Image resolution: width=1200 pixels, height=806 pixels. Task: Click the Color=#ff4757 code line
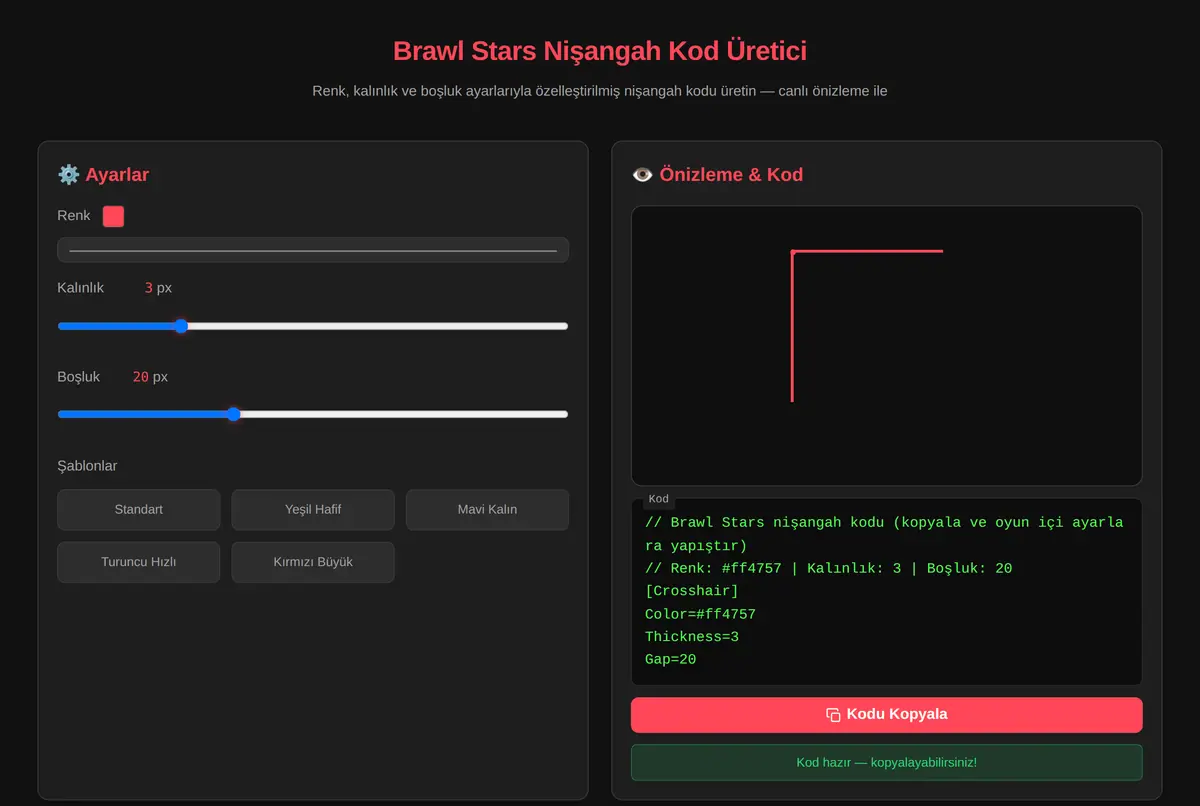(700, 614)
